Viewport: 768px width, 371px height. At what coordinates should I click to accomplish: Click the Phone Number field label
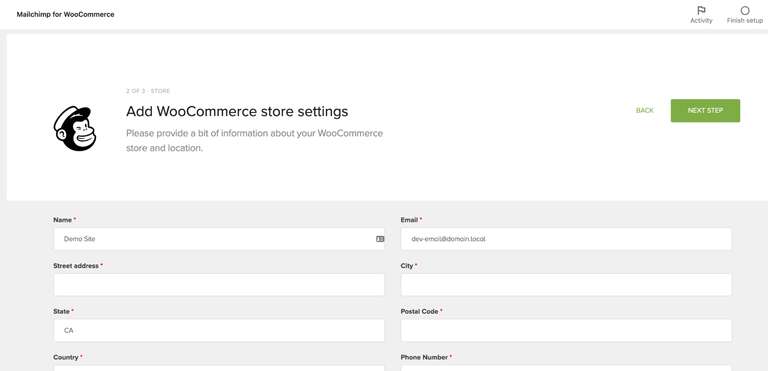[426, 357]
